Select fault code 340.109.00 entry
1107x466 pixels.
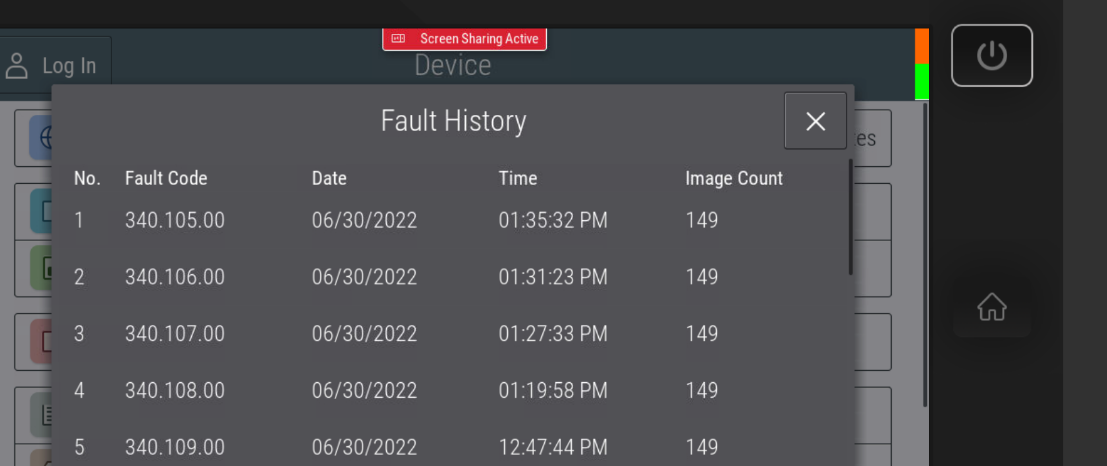[175, 447]
